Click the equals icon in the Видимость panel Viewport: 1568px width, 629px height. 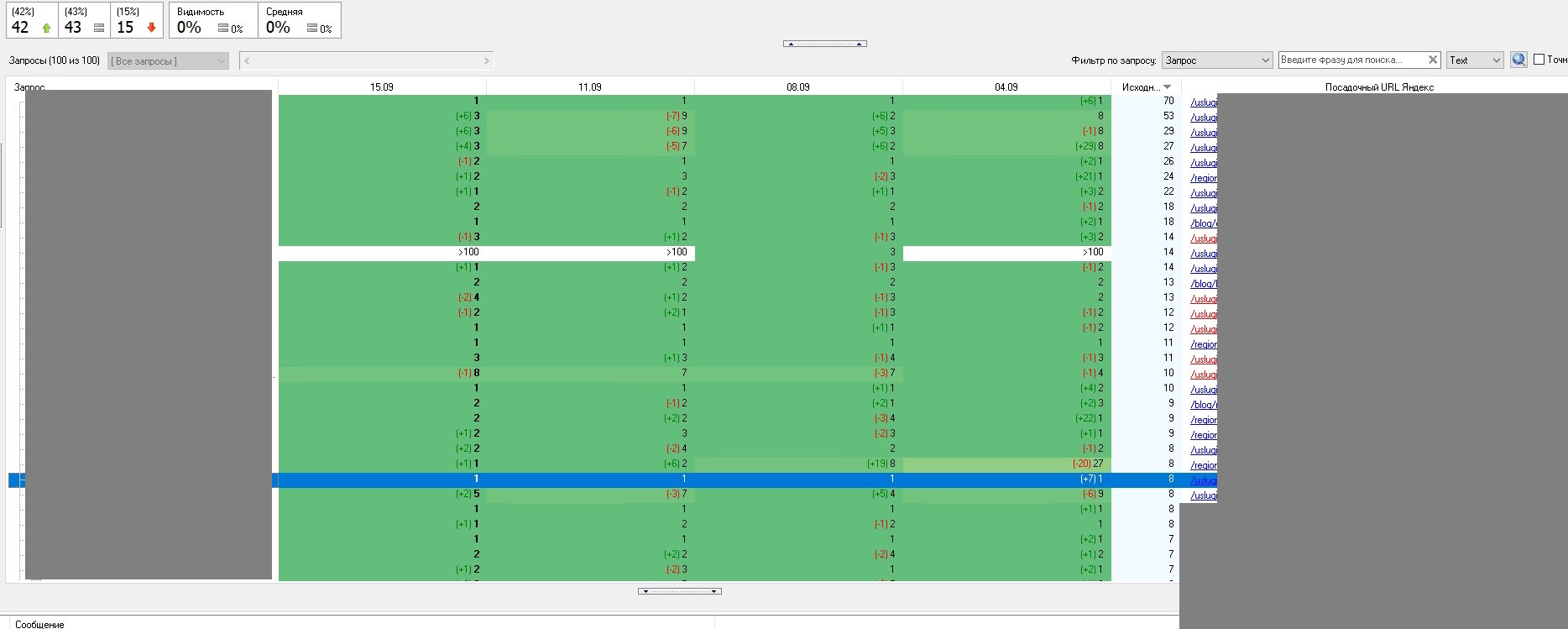pyautogui.click(x=223, y=29)
